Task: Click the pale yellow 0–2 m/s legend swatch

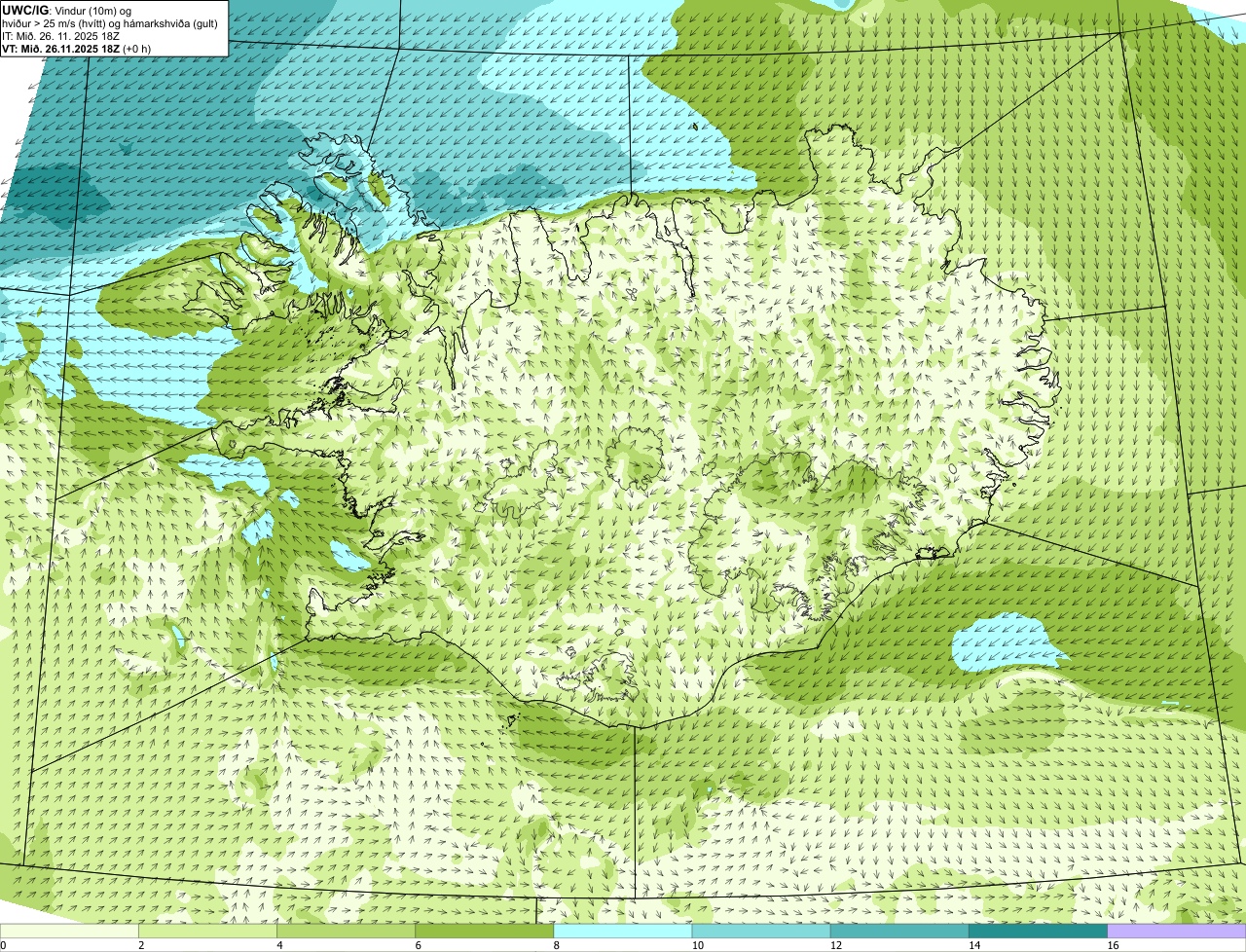Action: [69, 931]
